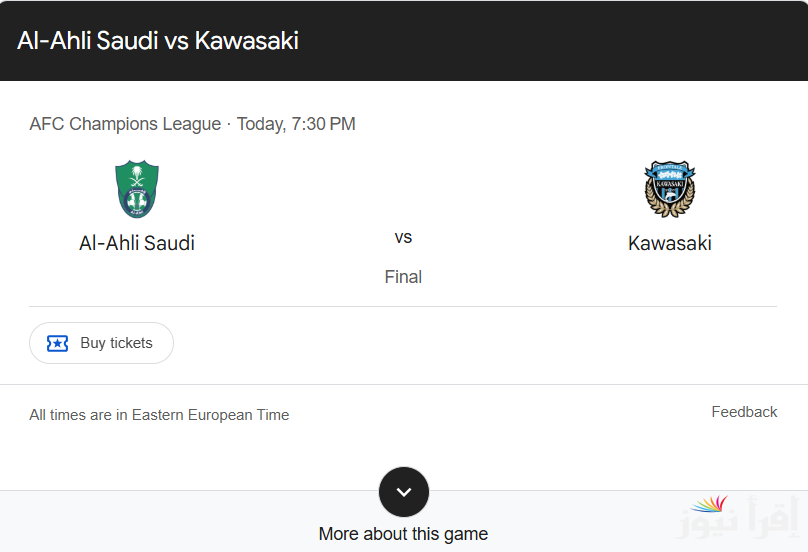Click the Al-Ahli Saudi club crest

click(x=137, y=189)
